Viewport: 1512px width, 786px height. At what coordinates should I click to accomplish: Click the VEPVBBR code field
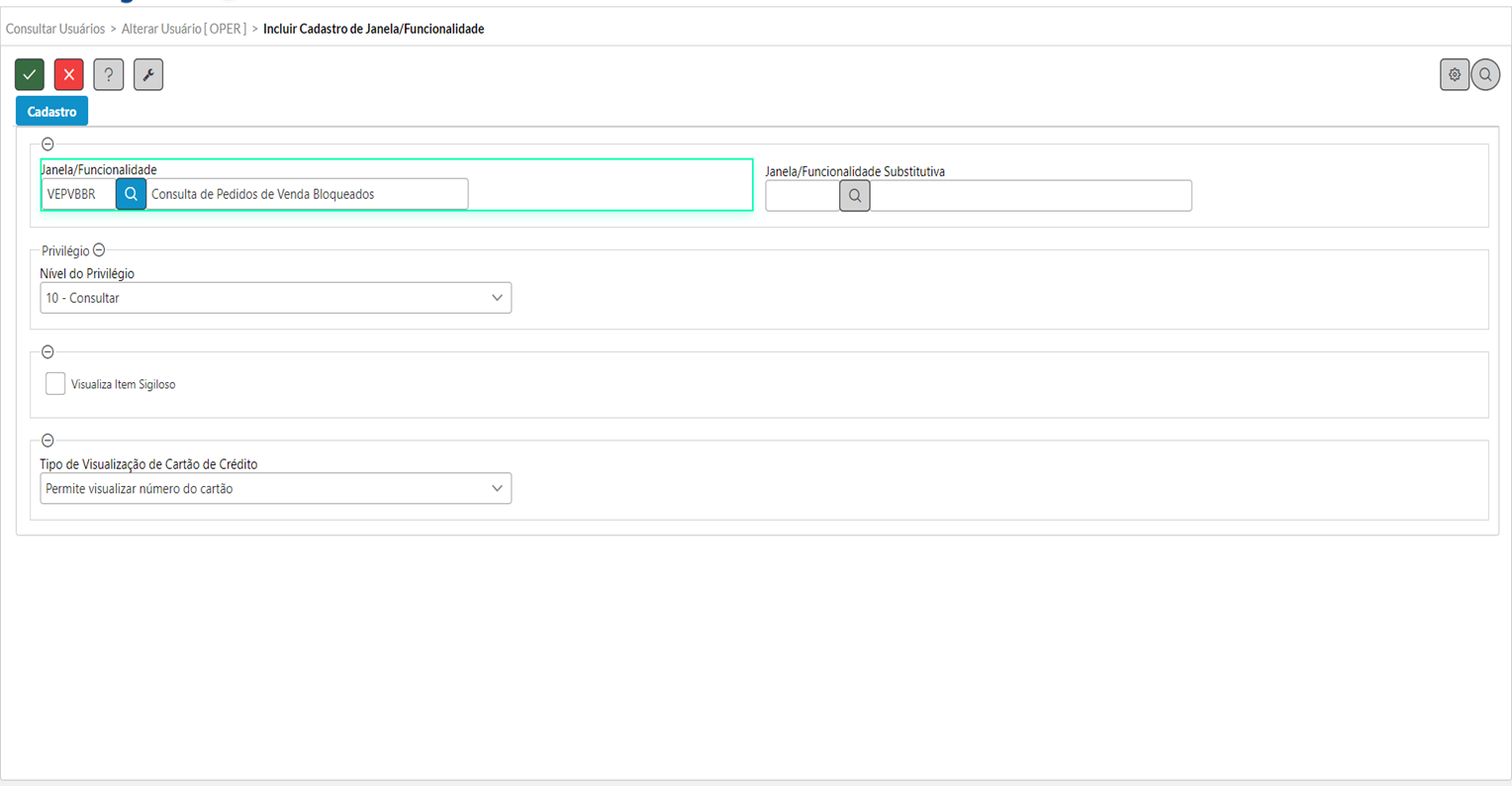79,194
